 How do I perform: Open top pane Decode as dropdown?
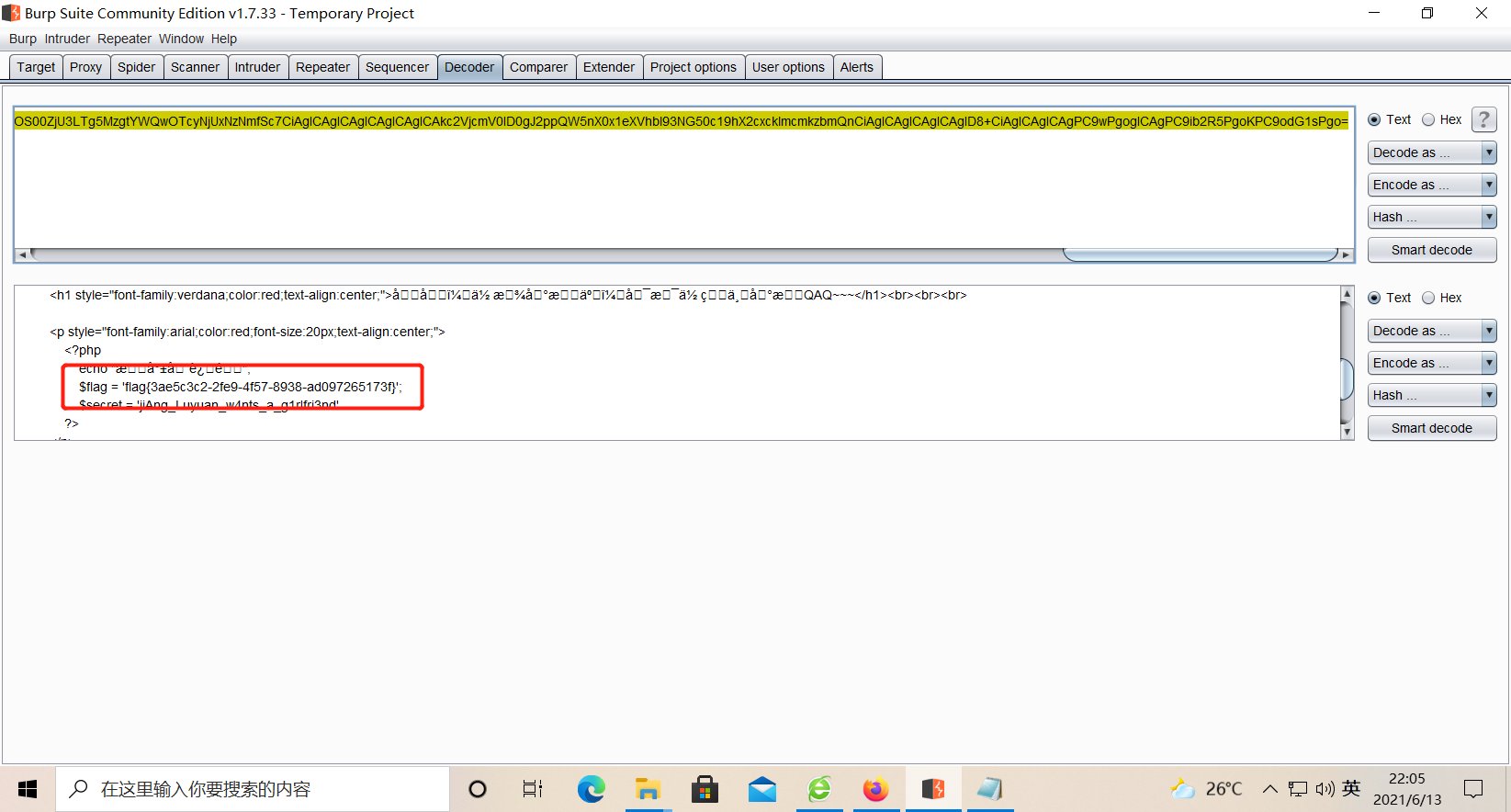(1432, 152)
